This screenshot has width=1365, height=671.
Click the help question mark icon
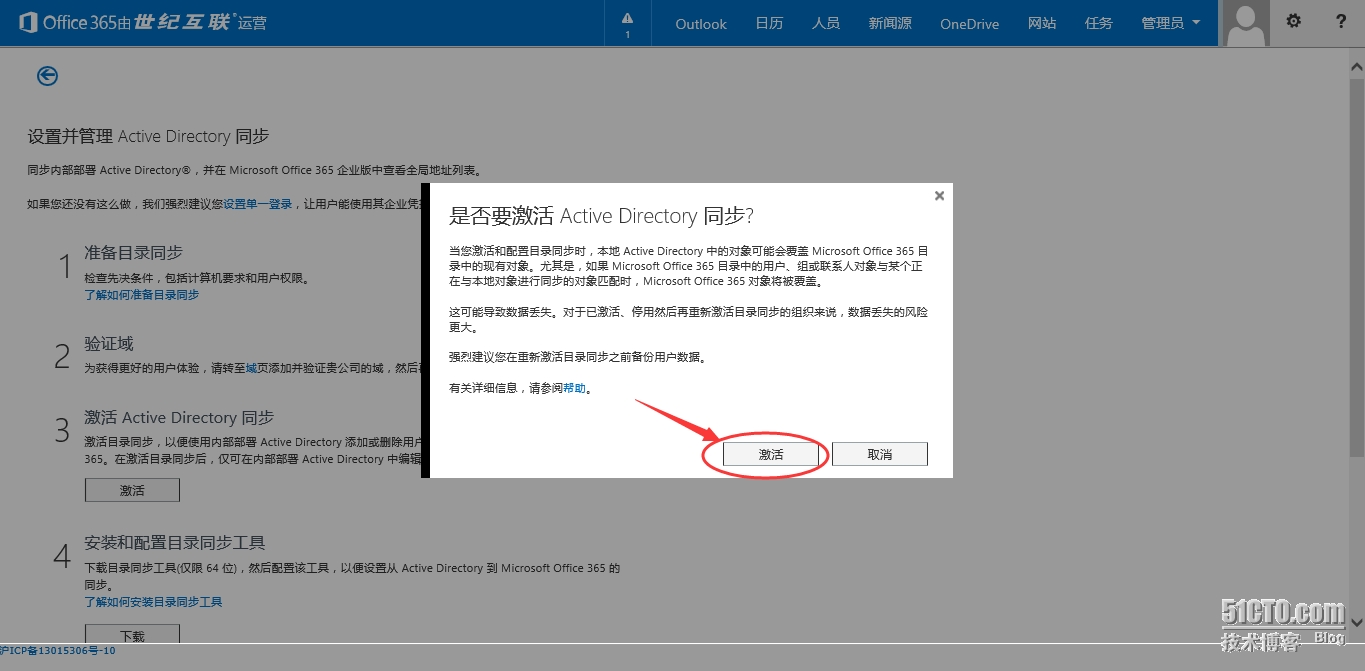[x=1341, y=22]
